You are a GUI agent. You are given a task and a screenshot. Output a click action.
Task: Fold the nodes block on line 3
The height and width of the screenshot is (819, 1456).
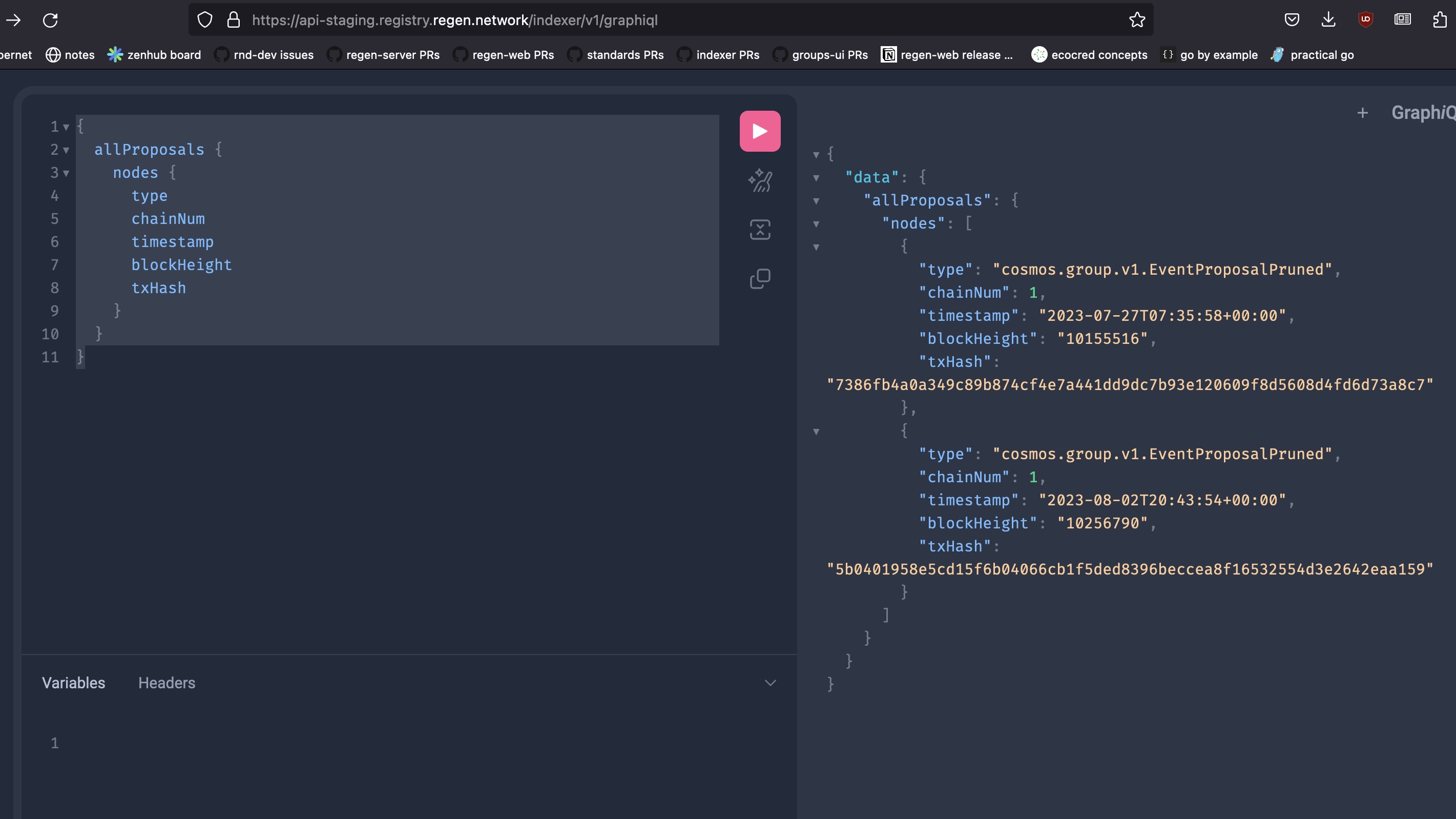click(x=66, y=173)
